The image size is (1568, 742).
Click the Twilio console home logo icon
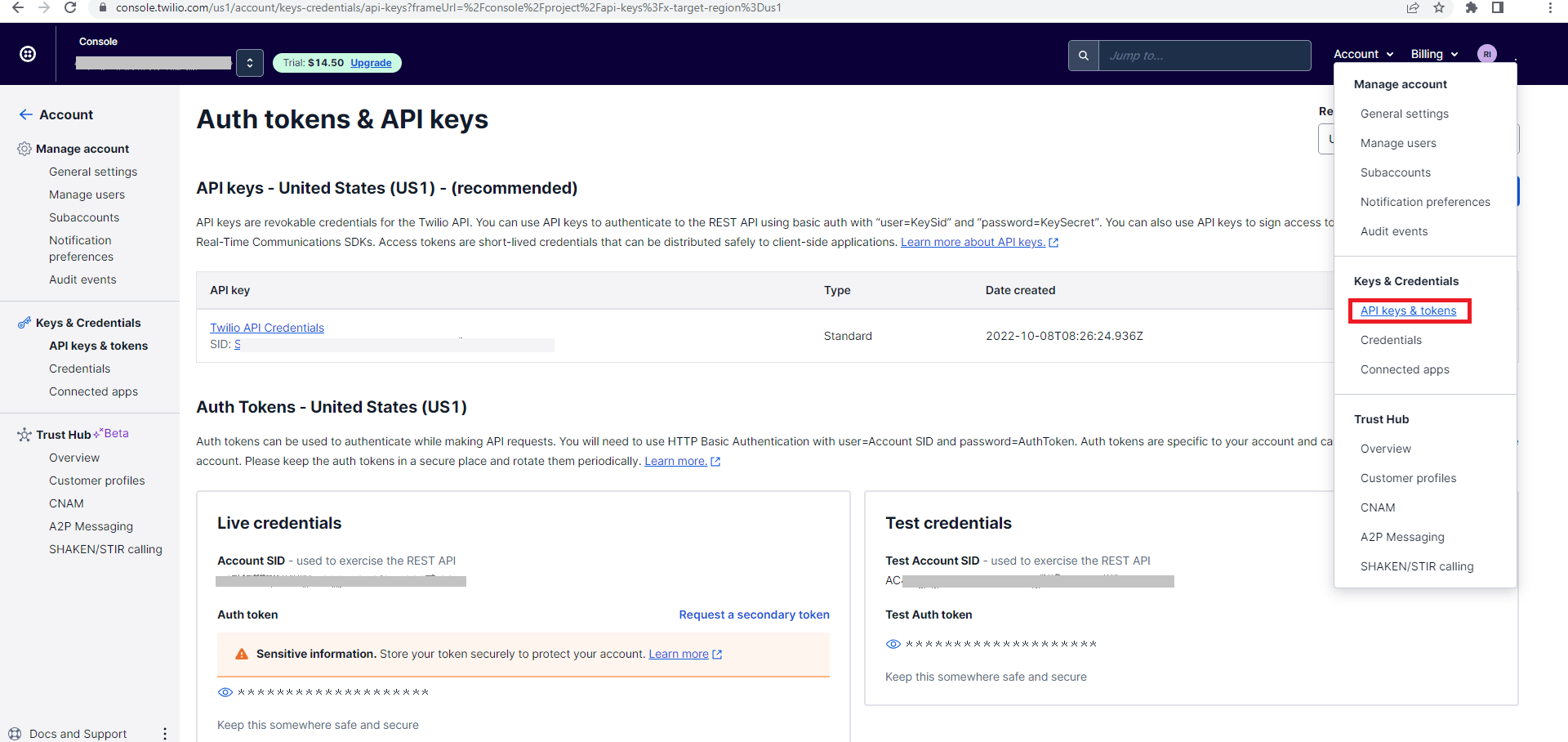coord(28,54)
